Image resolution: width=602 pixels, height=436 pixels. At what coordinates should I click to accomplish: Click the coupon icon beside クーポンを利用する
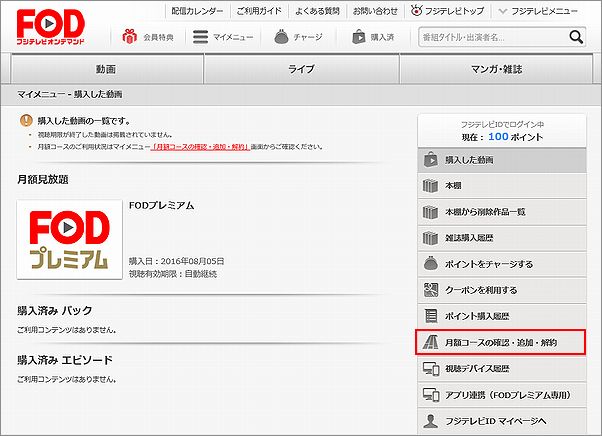(x=431, y=290)
